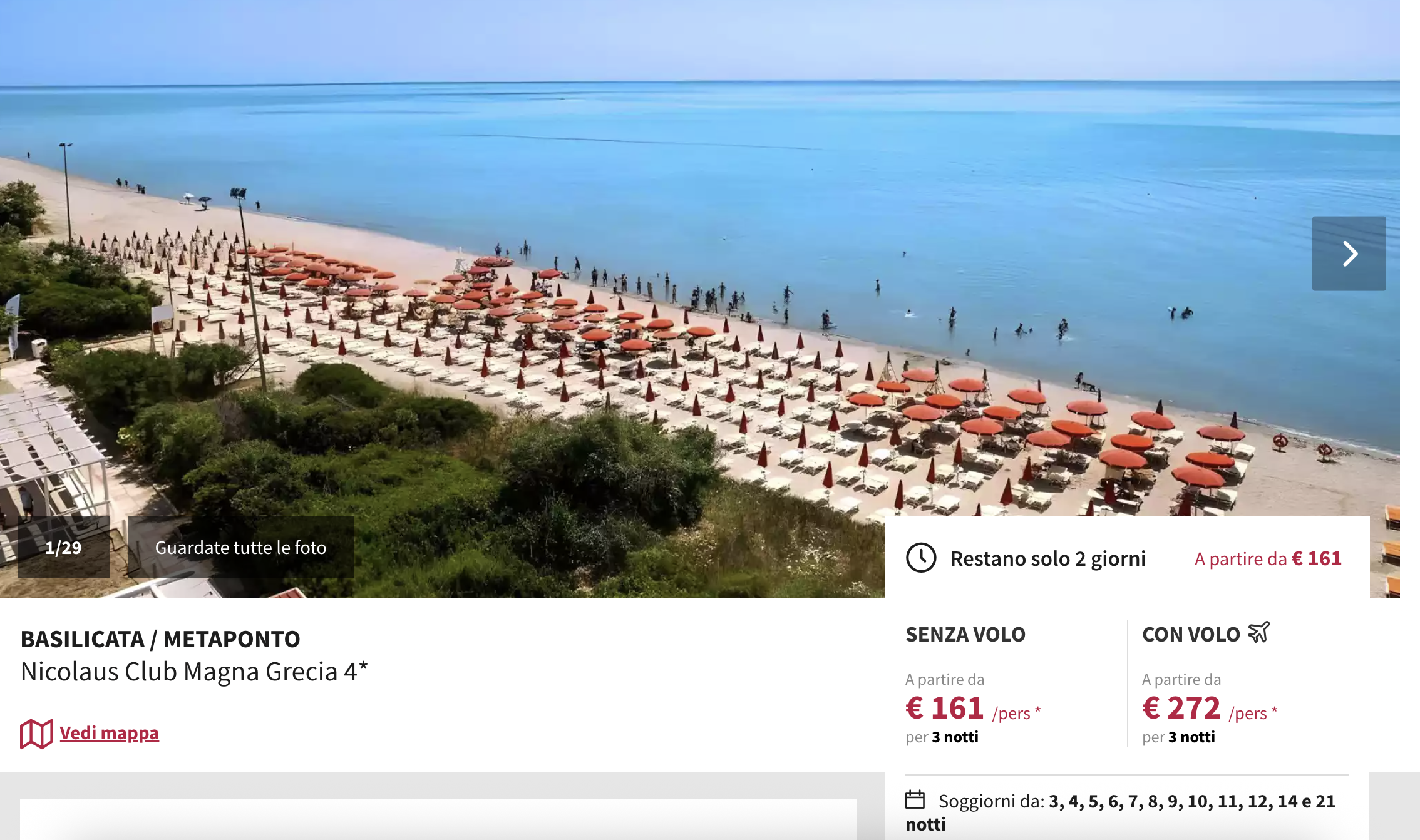Click the € 272 per person price
Viewport: 1420px width, 840px height.
click(x=1210, y=709)
